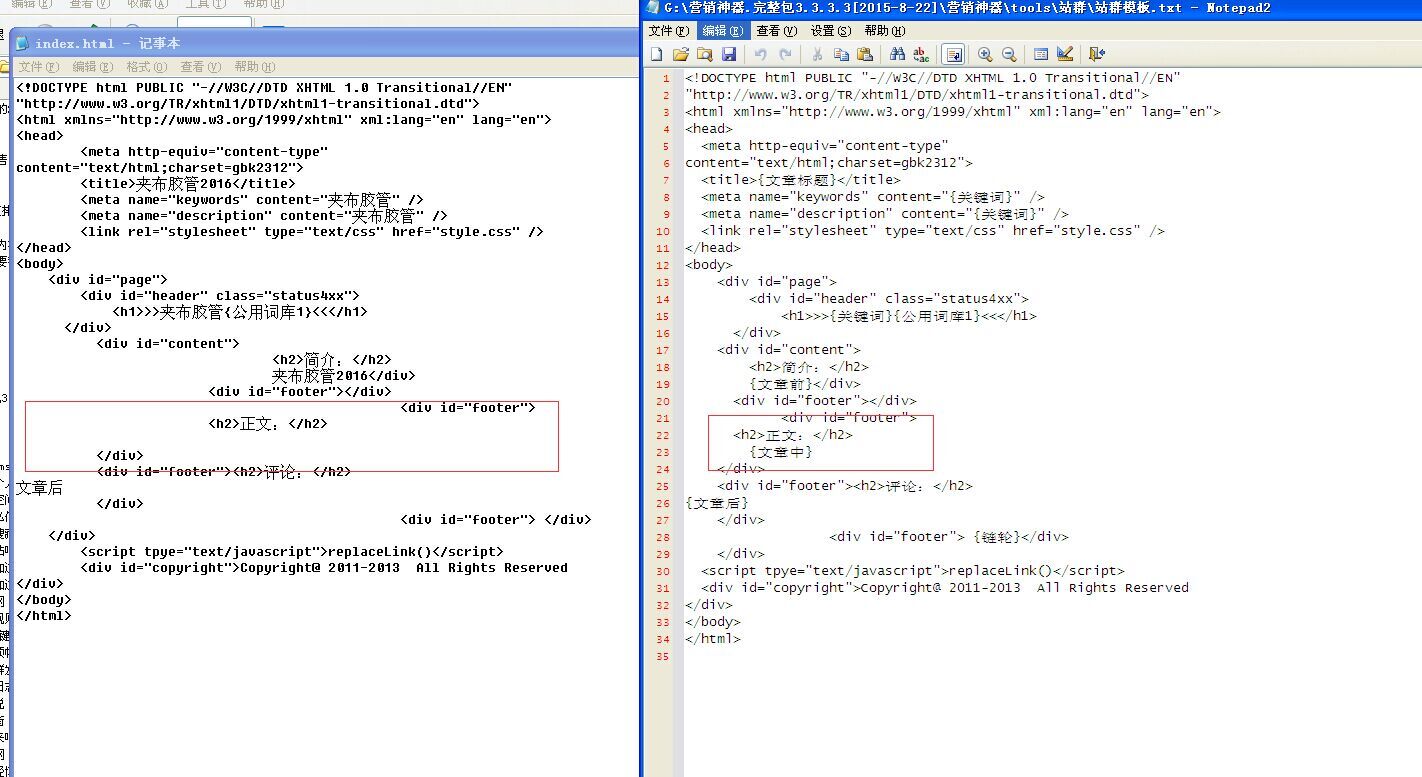Open 格式(O) menu in index.html Notepad

(x=146, y=67)
